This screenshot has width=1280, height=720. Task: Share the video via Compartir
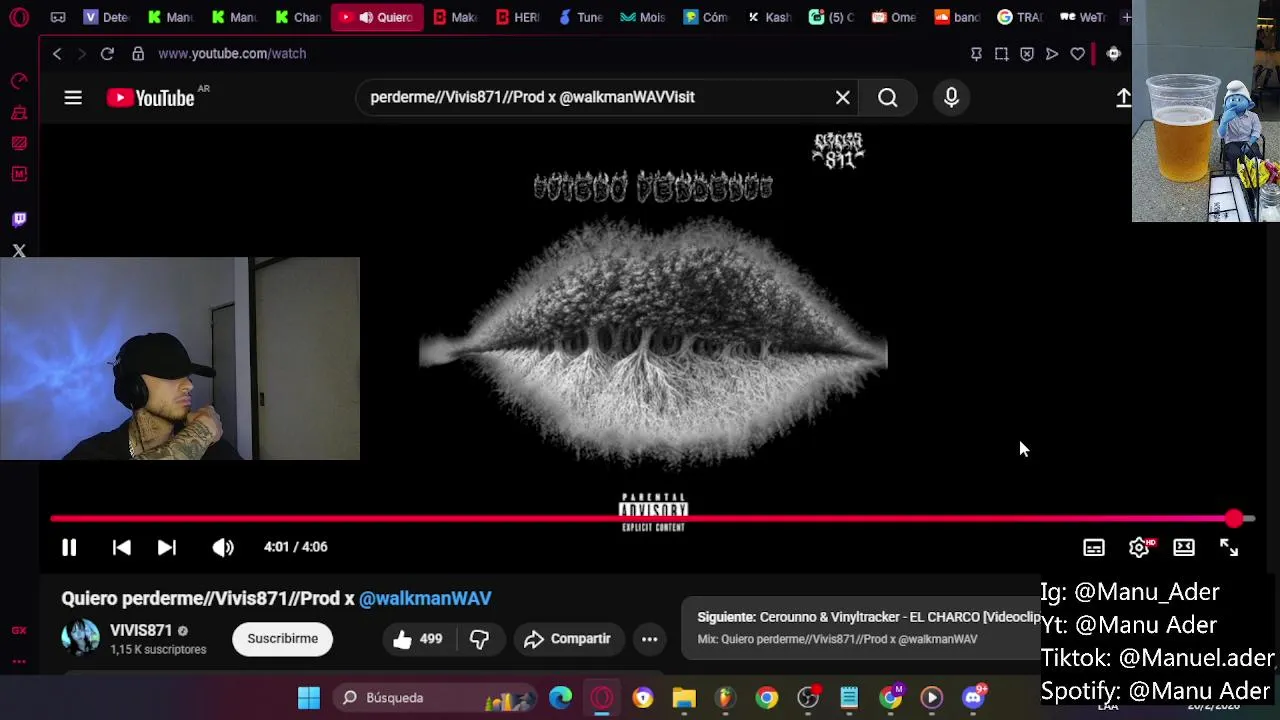point(567,639)
